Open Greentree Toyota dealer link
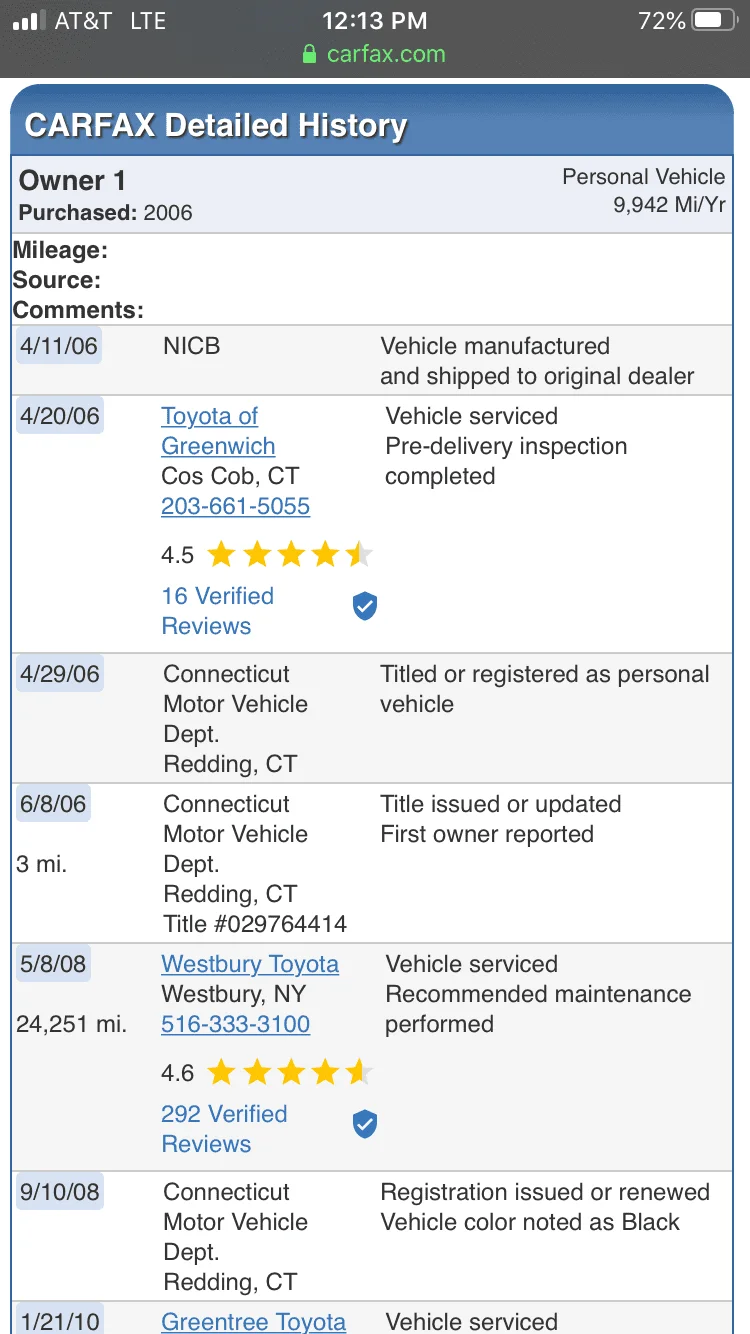The width and height of the screenshot is (750, 1334). [253, 1321]
